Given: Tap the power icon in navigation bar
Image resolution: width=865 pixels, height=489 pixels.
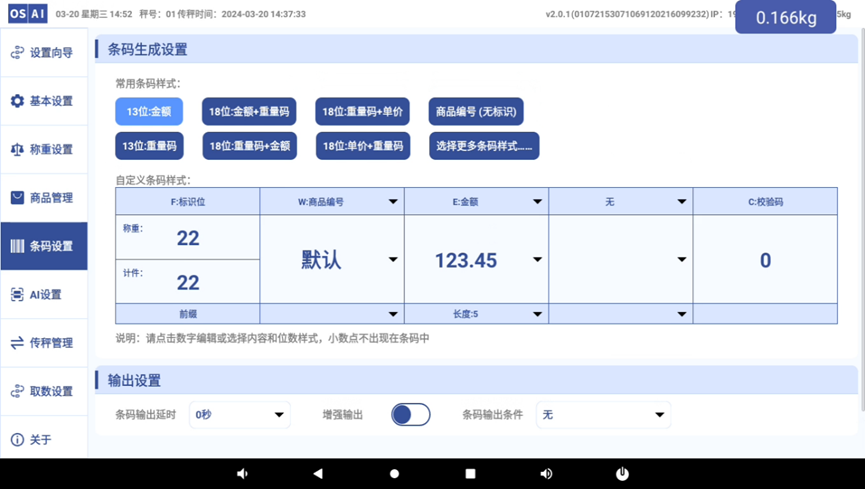Looking at the screenshot, I should click(x=622, y=473).
